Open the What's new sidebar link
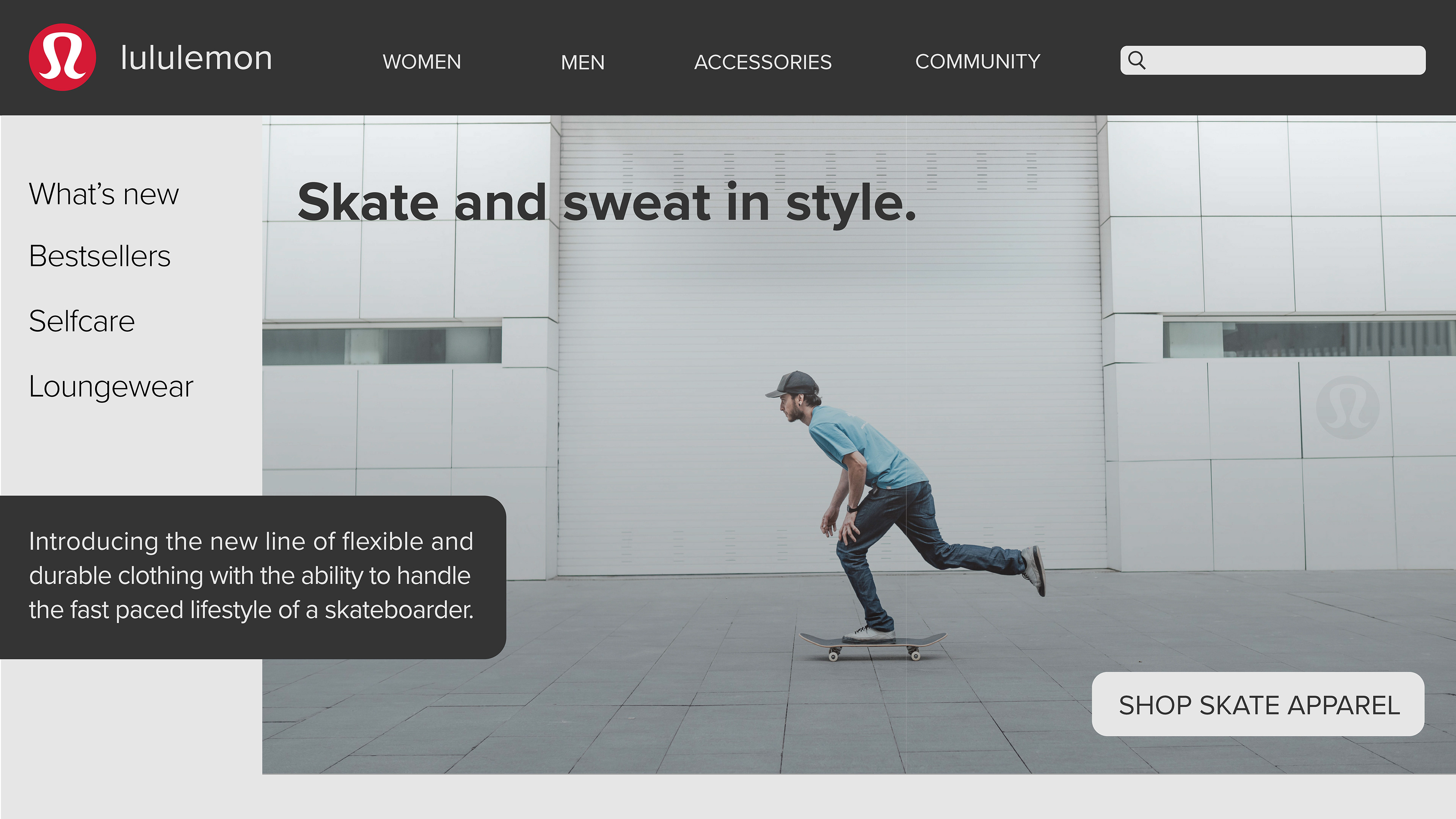The image size is (1456, 819). (x=104, y=194)
